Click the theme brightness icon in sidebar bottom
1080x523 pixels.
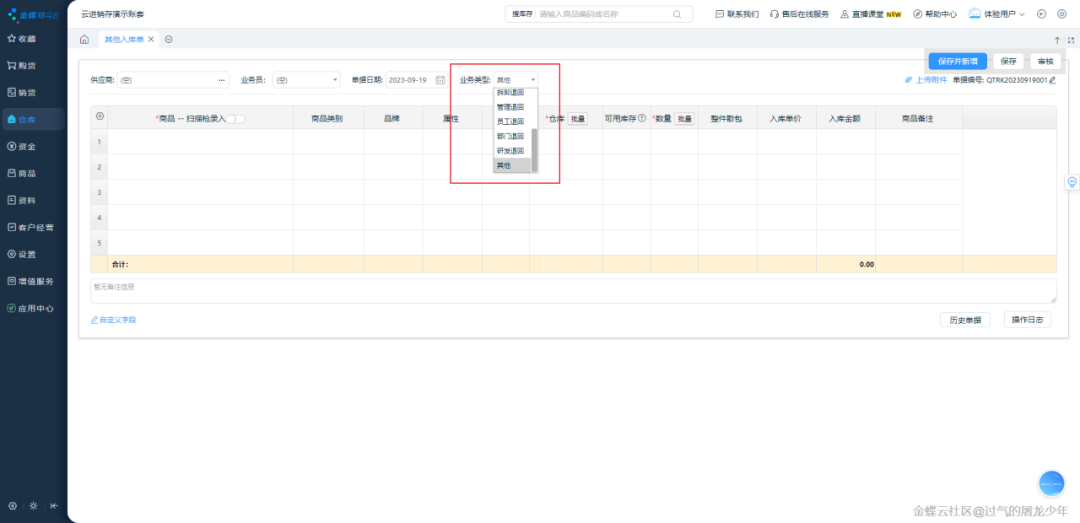click(x=33, y=506)
